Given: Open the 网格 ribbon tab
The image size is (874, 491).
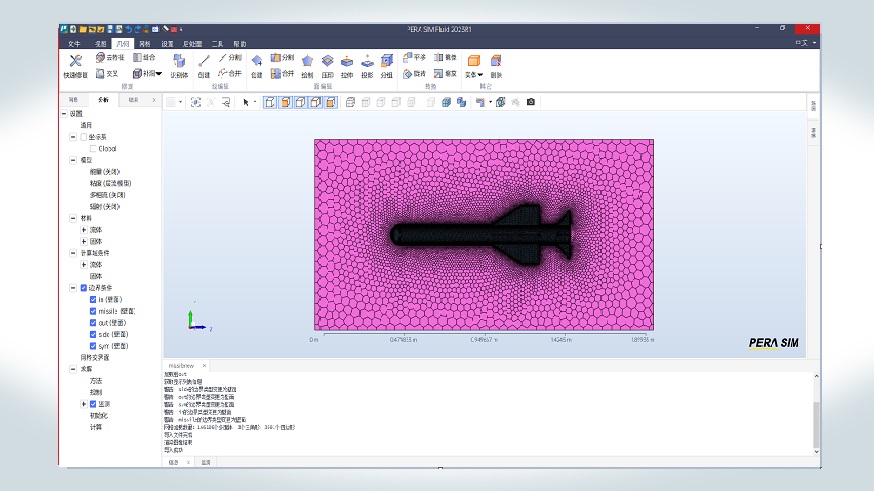Looking at the screenshot, I should click(x=145, y=44).
